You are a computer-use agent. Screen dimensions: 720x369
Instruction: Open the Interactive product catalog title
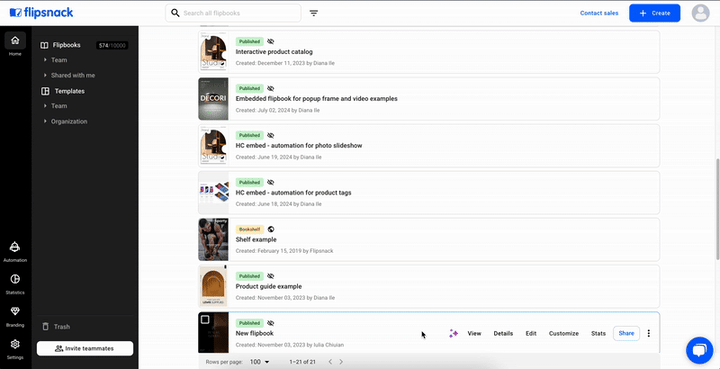(274, 52)
